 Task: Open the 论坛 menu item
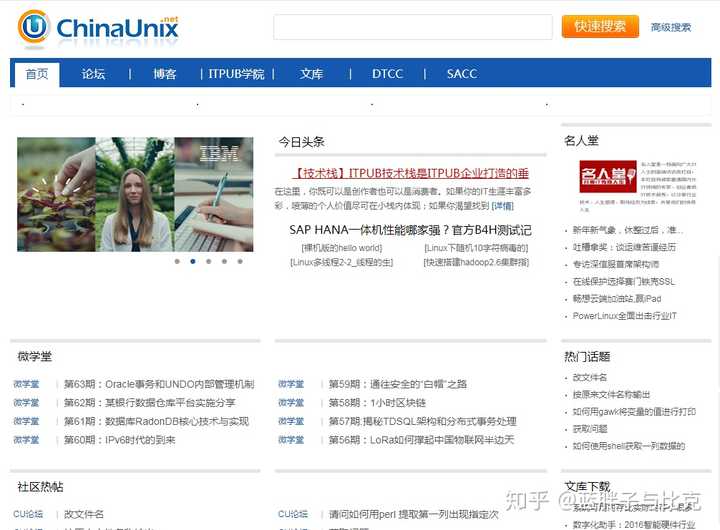pos(93,74)
